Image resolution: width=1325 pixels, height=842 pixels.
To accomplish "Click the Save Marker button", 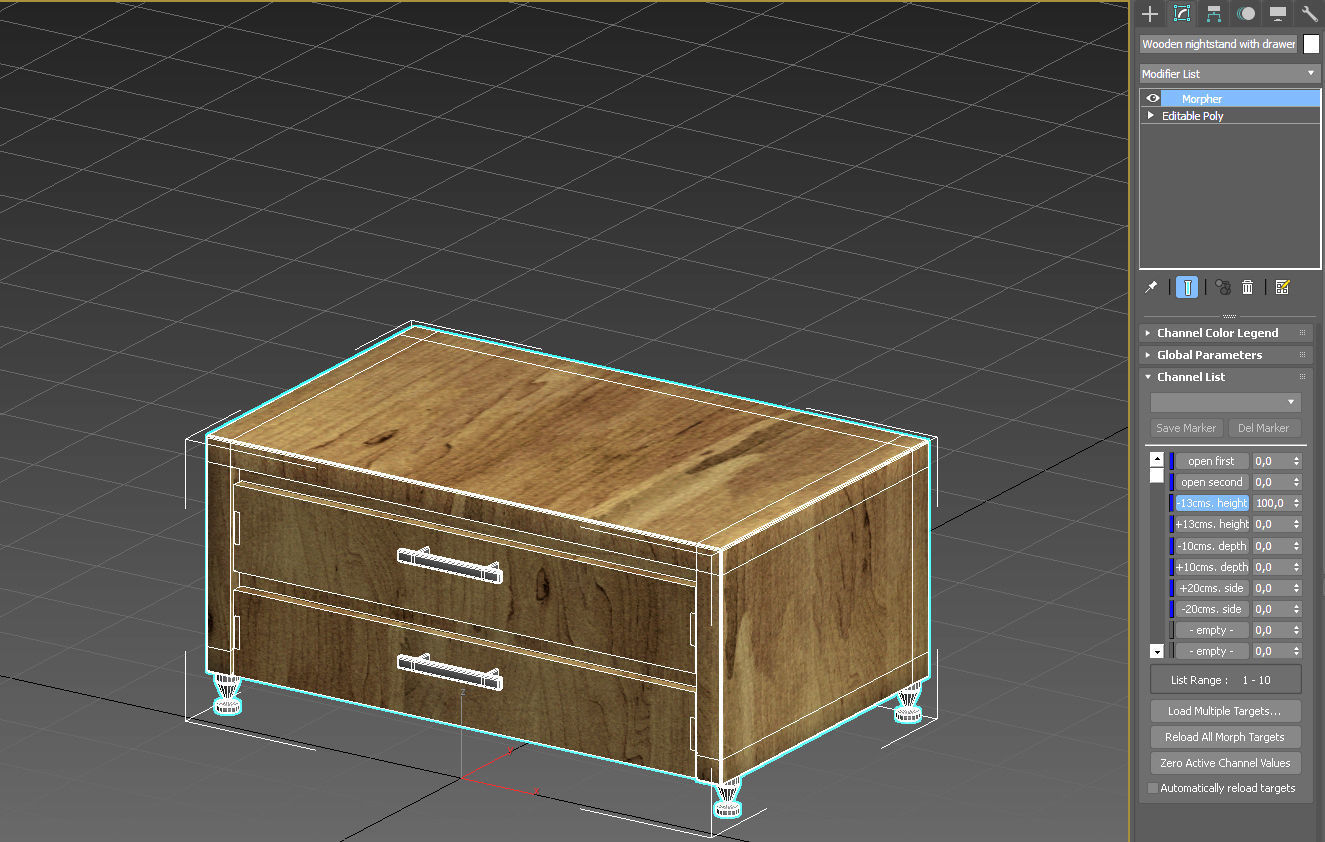I will point(1186,428).
